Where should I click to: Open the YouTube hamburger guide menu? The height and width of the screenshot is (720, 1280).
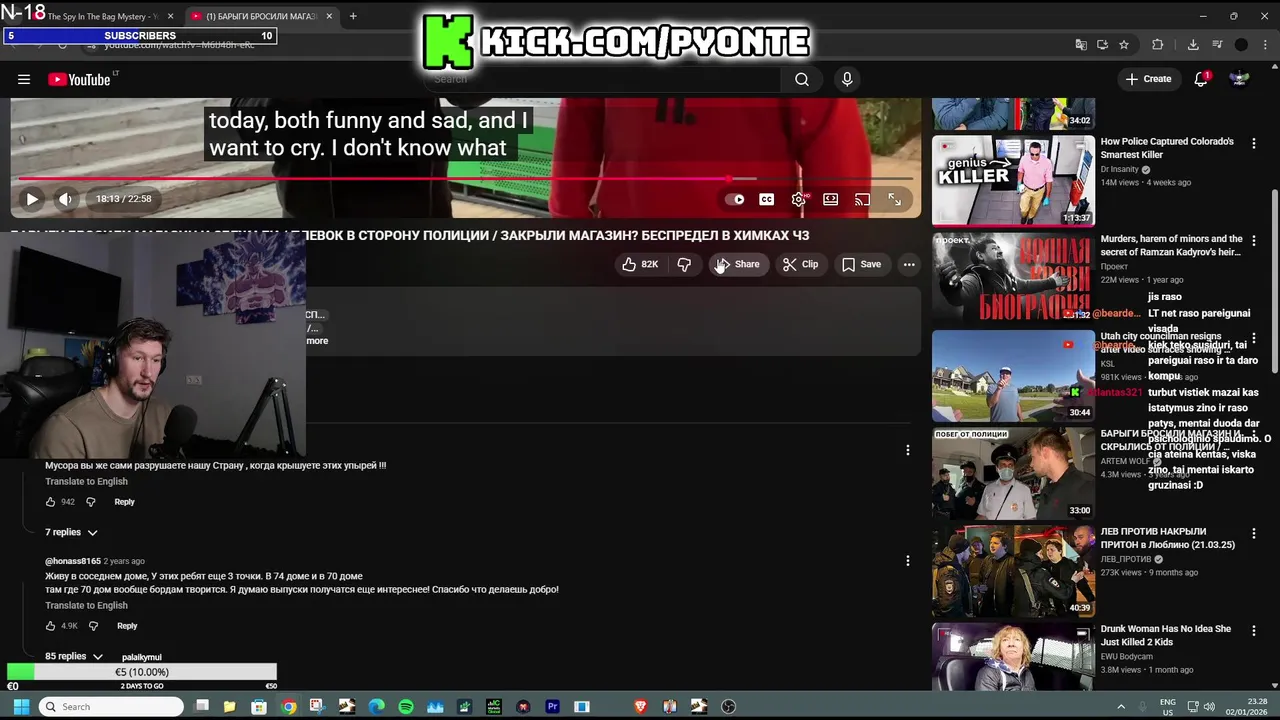[24, 79]
